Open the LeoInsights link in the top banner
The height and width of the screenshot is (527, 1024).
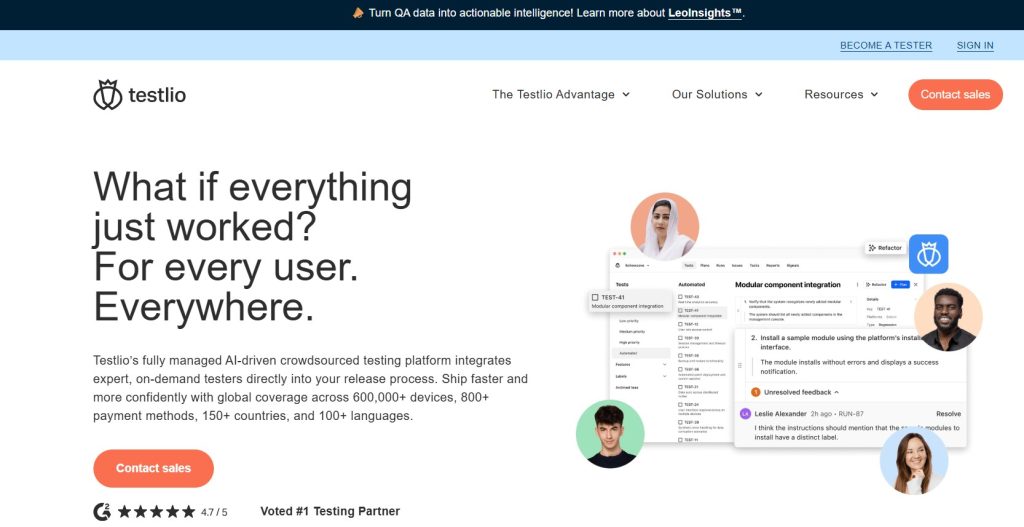[705, 13]
